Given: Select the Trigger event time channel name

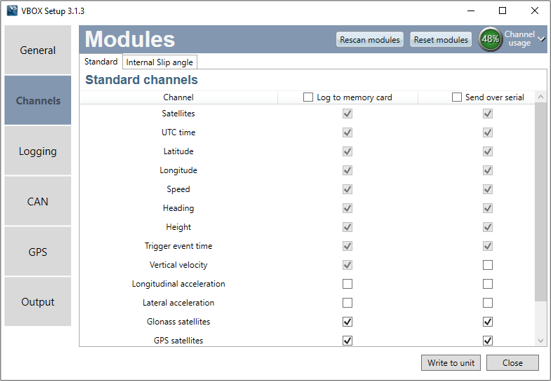Looking at the screenshot, I should (178, 246).
